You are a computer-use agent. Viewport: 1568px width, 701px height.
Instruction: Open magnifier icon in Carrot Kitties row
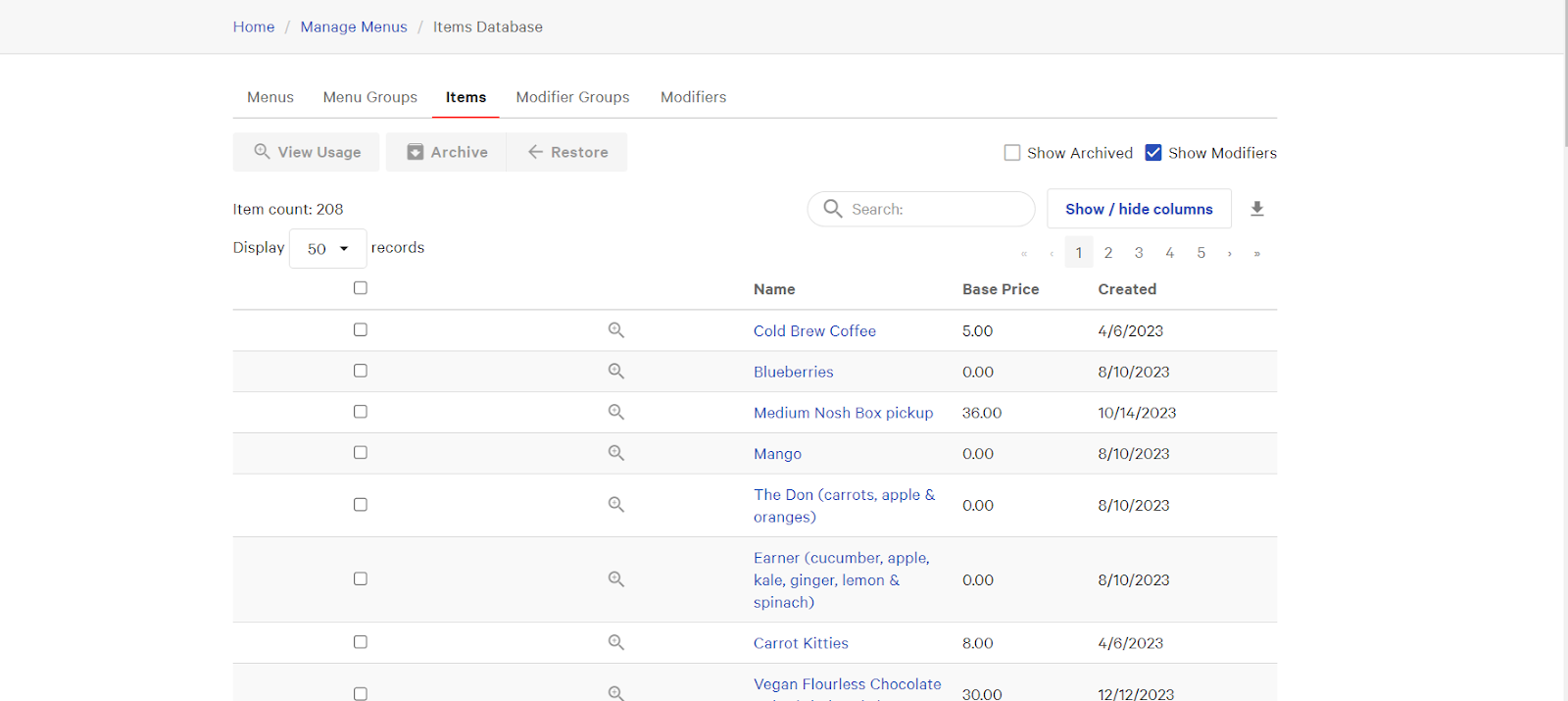pyautogui.click(x=615, y=643)
